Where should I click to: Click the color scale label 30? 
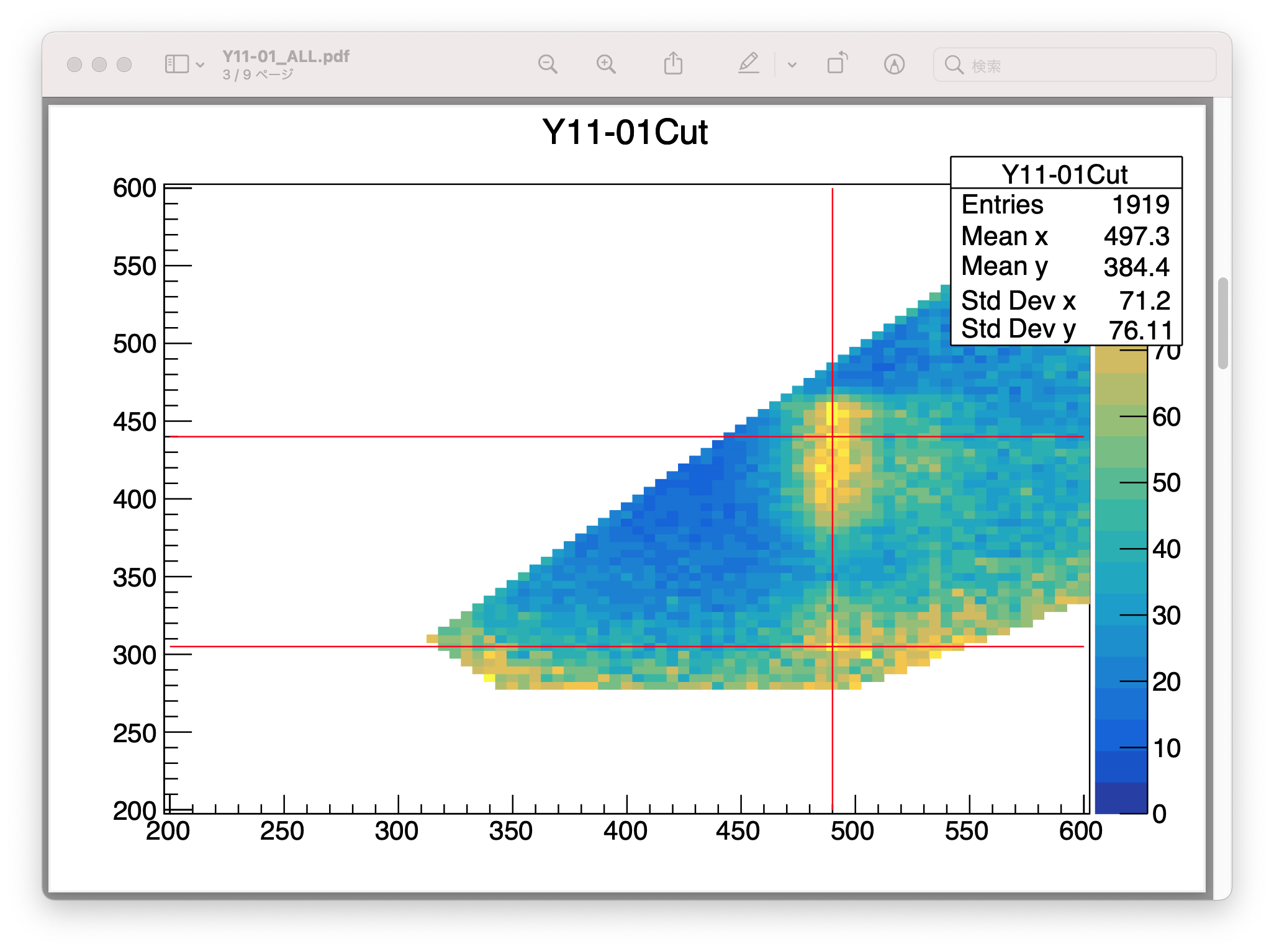click(x=1166, y=616)
